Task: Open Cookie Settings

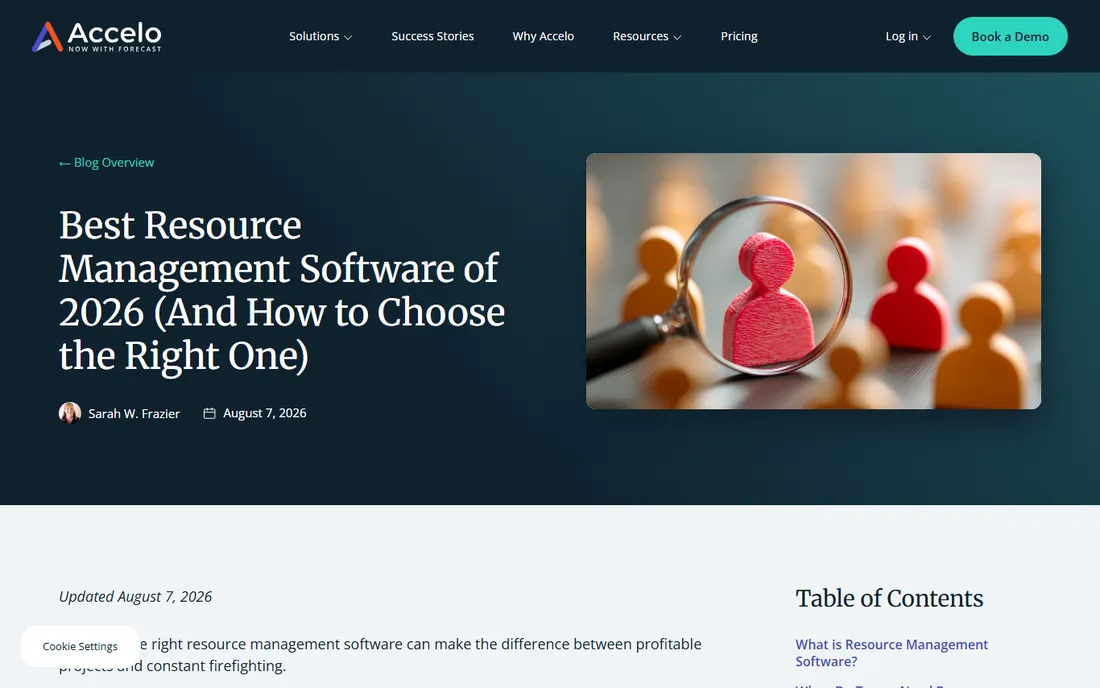Action: [80, 646]
